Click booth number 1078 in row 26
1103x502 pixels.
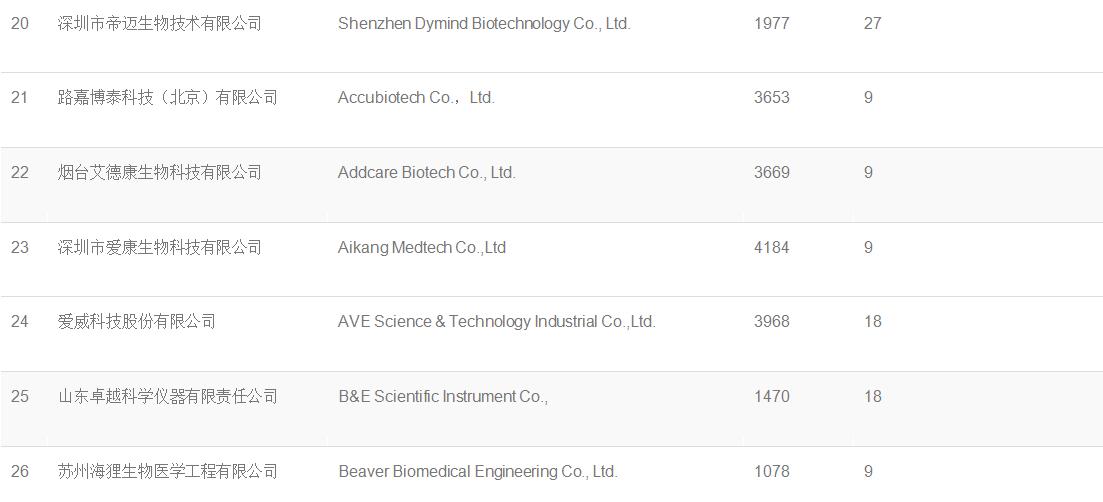[772, 471]
